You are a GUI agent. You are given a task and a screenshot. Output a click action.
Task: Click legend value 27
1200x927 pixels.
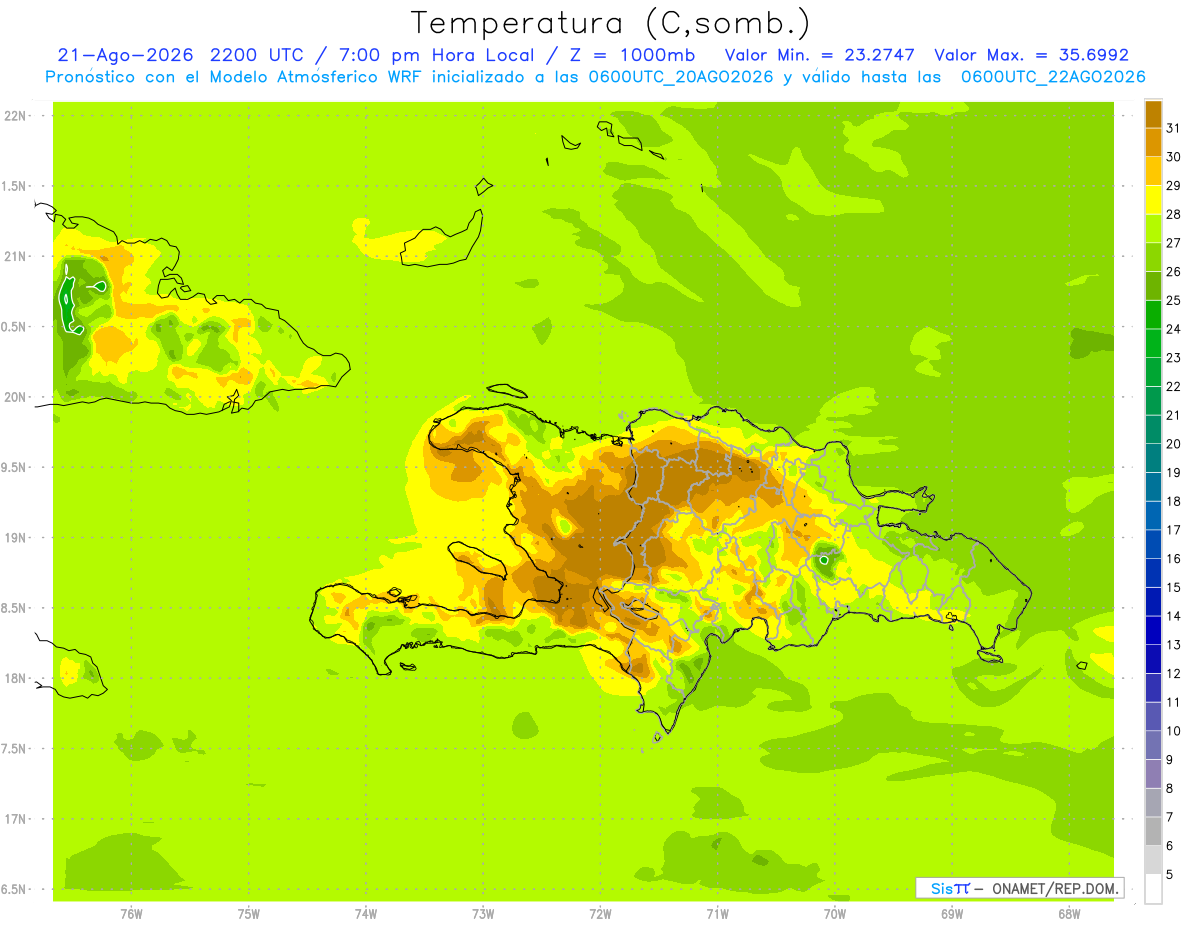click(1174, 243)
